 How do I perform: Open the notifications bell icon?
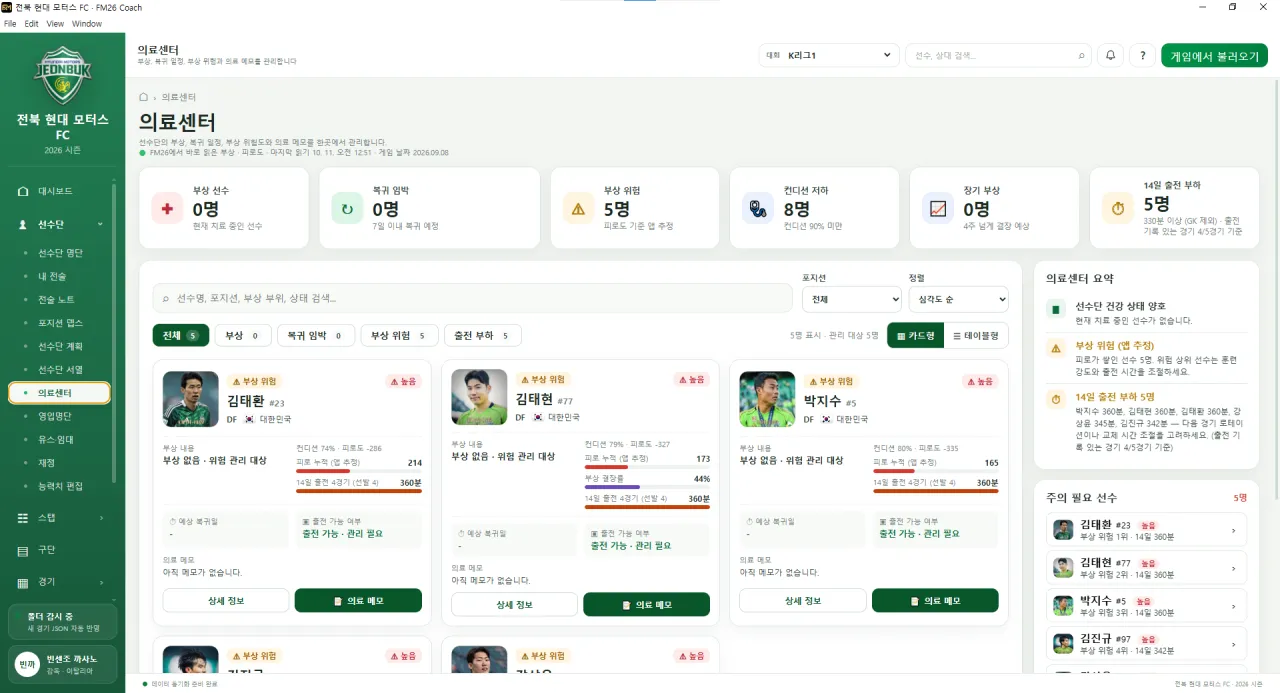pos(1110,56)
